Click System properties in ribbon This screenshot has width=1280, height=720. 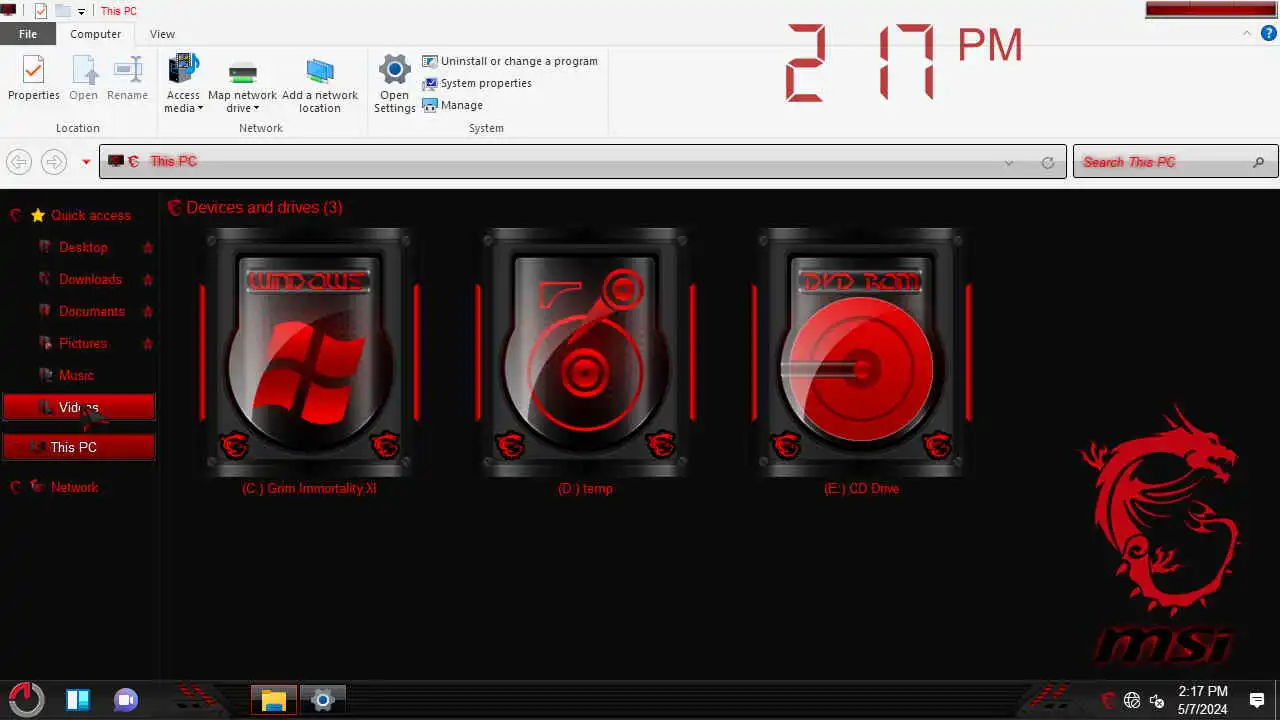tap(477, 83)
